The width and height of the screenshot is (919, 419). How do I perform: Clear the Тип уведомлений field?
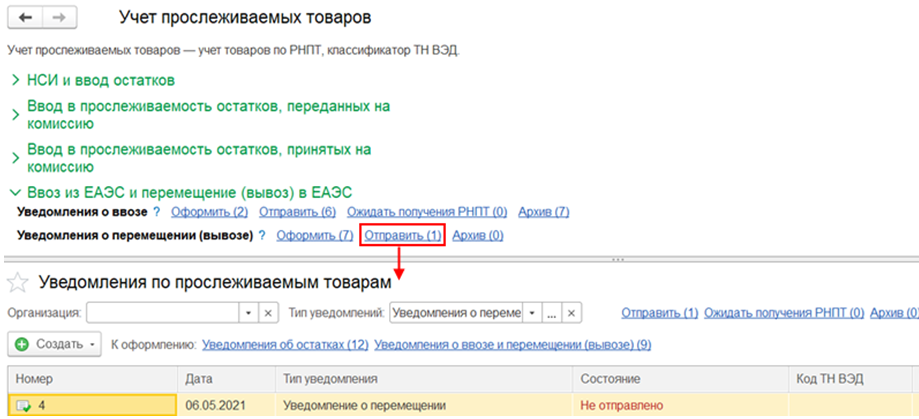[x=573, y=313]
